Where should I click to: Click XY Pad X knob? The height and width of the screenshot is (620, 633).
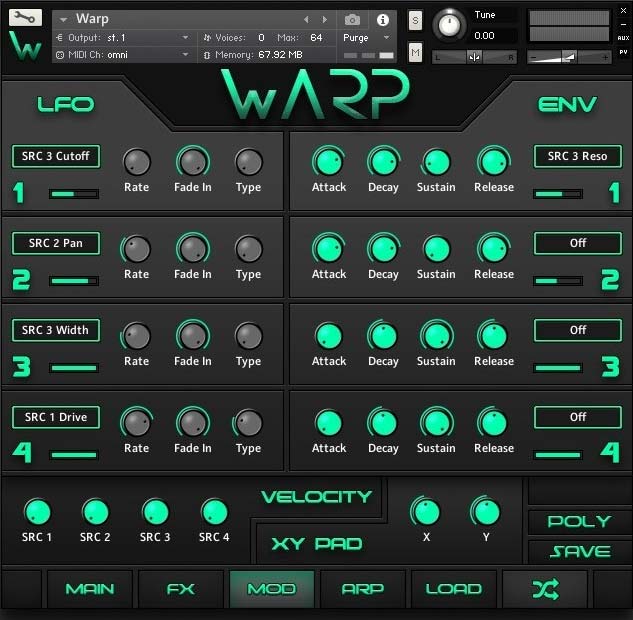(x=425, y=512)
